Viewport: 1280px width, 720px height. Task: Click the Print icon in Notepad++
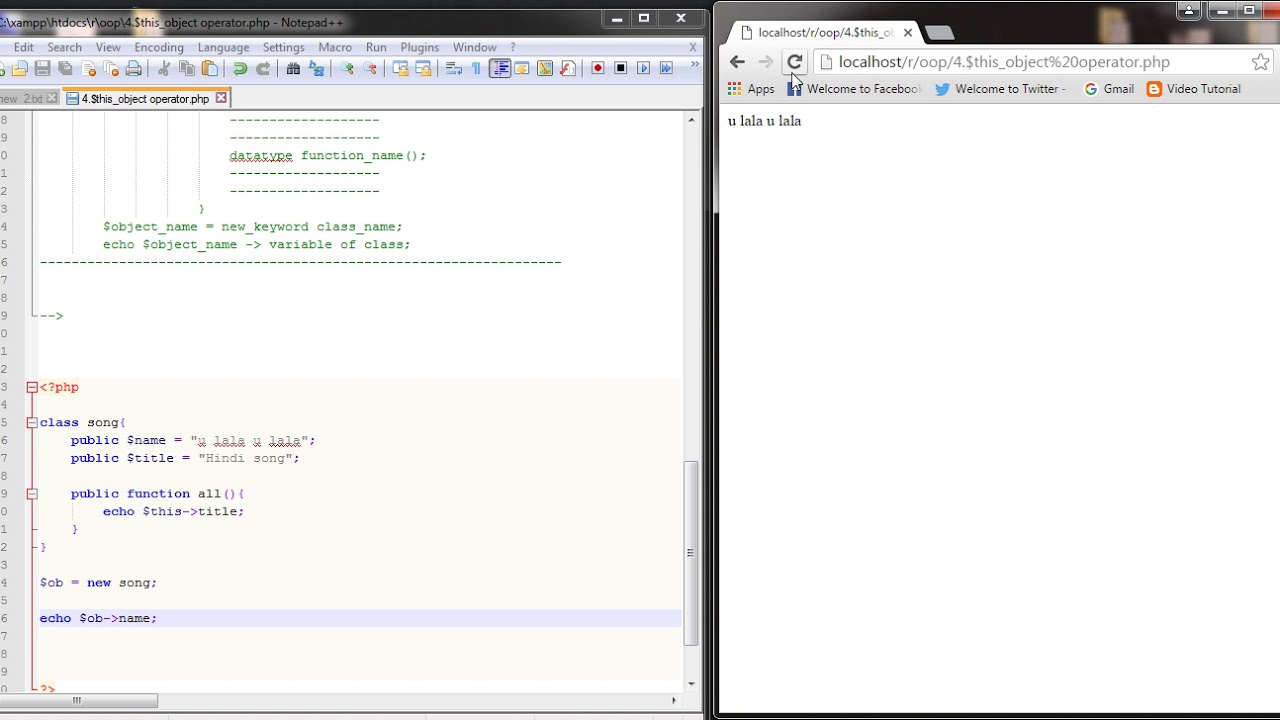click(x=134, y=68)
